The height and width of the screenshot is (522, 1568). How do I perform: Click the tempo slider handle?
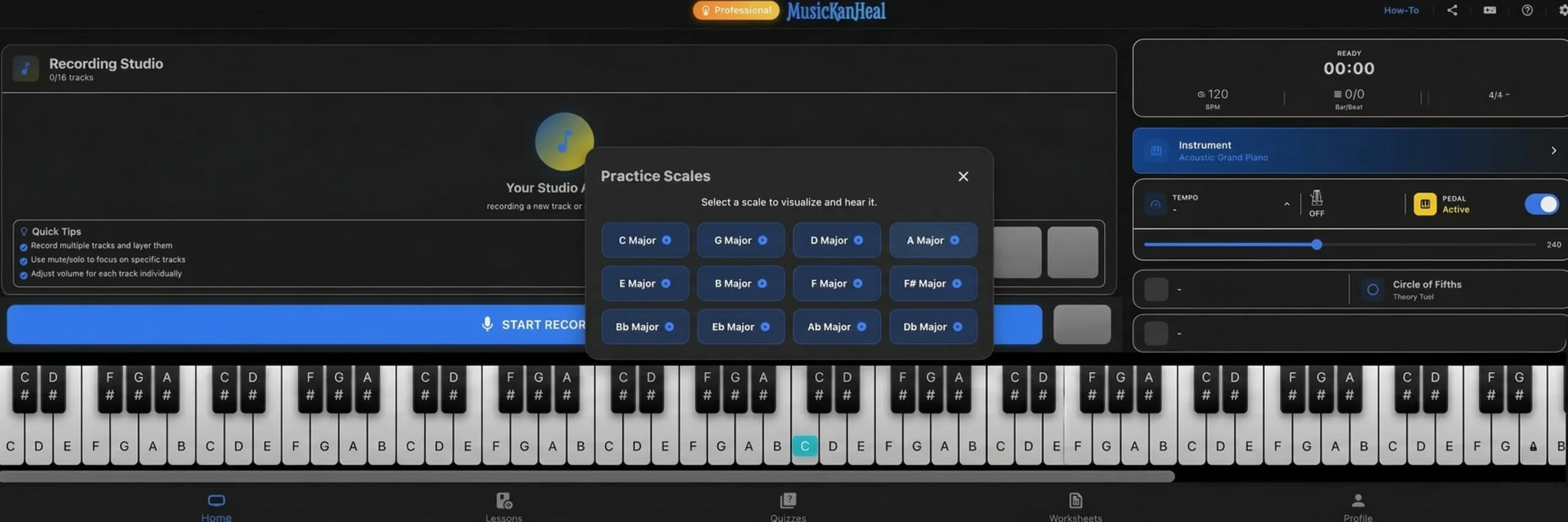click(1316, 245)
